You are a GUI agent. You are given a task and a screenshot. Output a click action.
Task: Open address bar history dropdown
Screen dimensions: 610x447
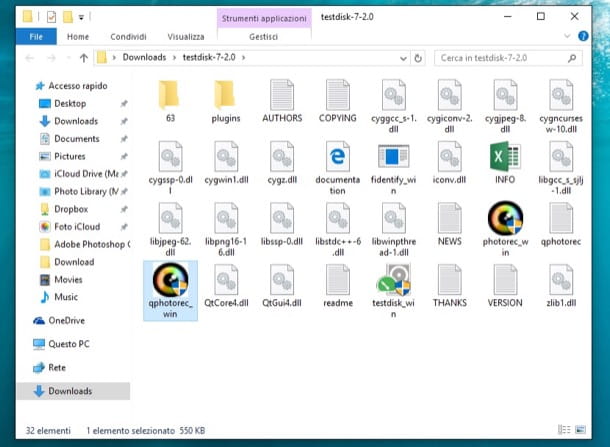tap(403, 58)
